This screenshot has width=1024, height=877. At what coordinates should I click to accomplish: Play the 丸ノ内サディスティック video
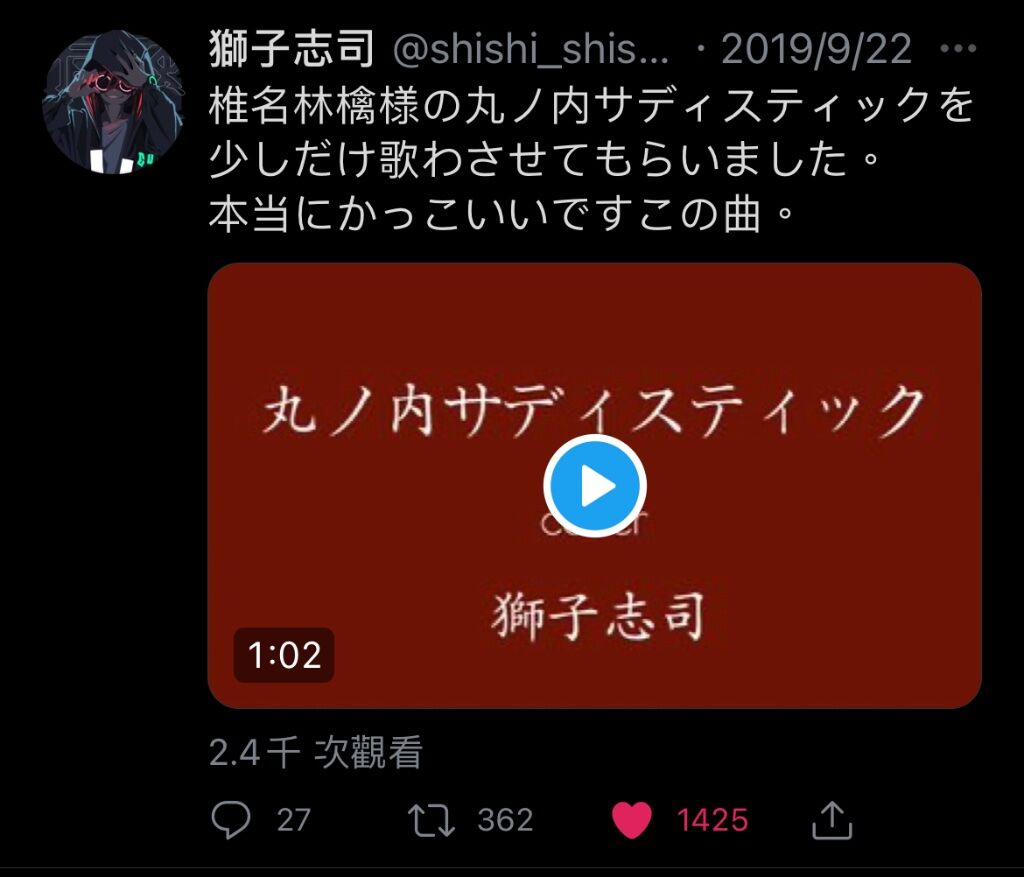tap(595, 486)
